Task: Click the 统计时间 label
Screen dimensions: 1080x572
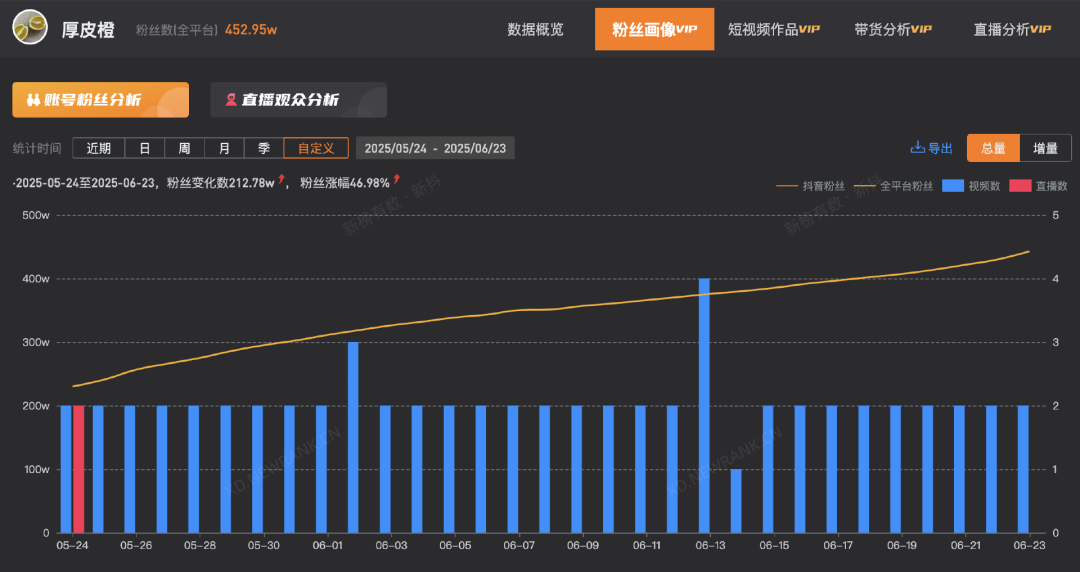Action: (x=37, y=148)
